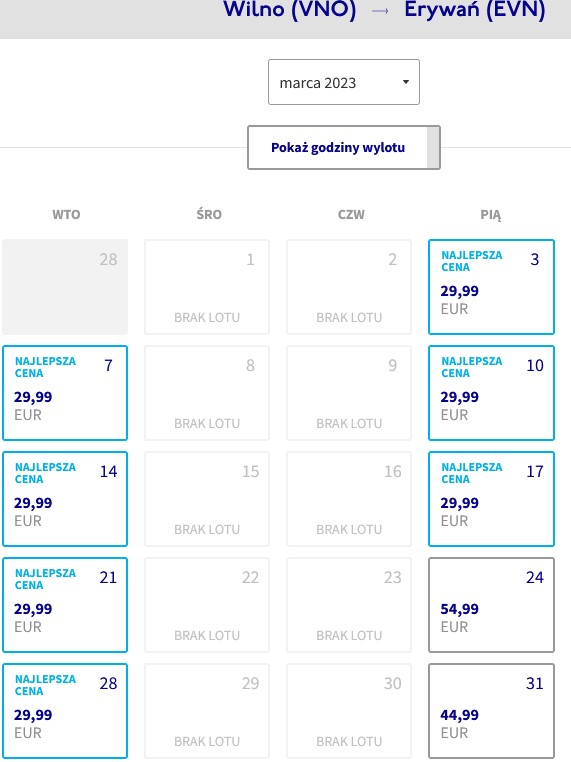Choose March 21 flight date
571x762 pixels.
click(x=65, y=605)
